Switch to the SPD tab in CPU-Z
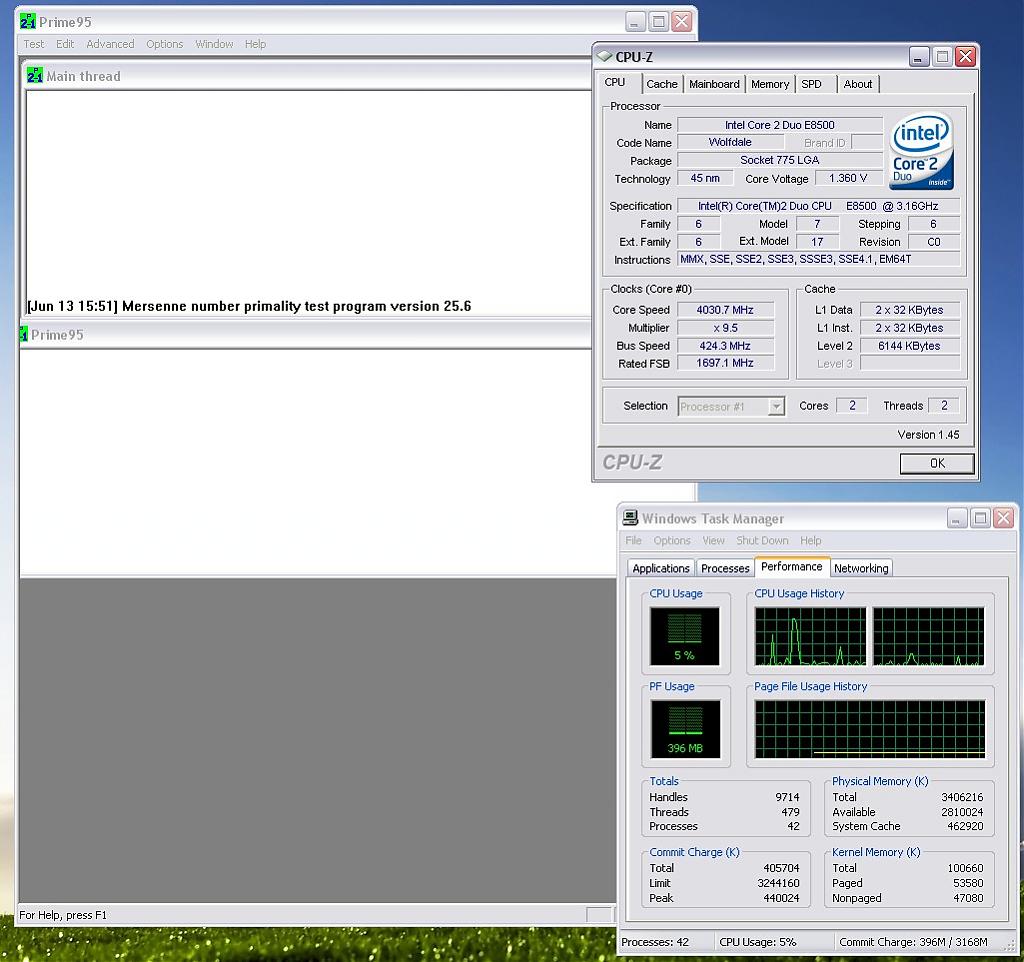The width and height of the screenshot is (1024, 962). tap(812, 84)
